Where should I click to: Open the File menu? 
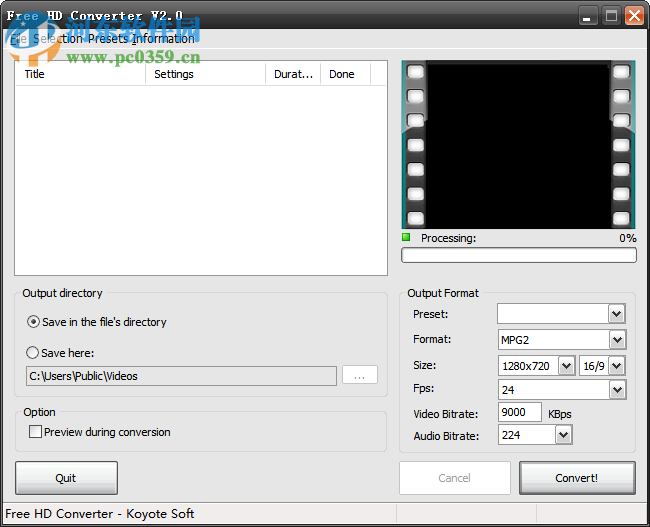click(x=18, y=39)
